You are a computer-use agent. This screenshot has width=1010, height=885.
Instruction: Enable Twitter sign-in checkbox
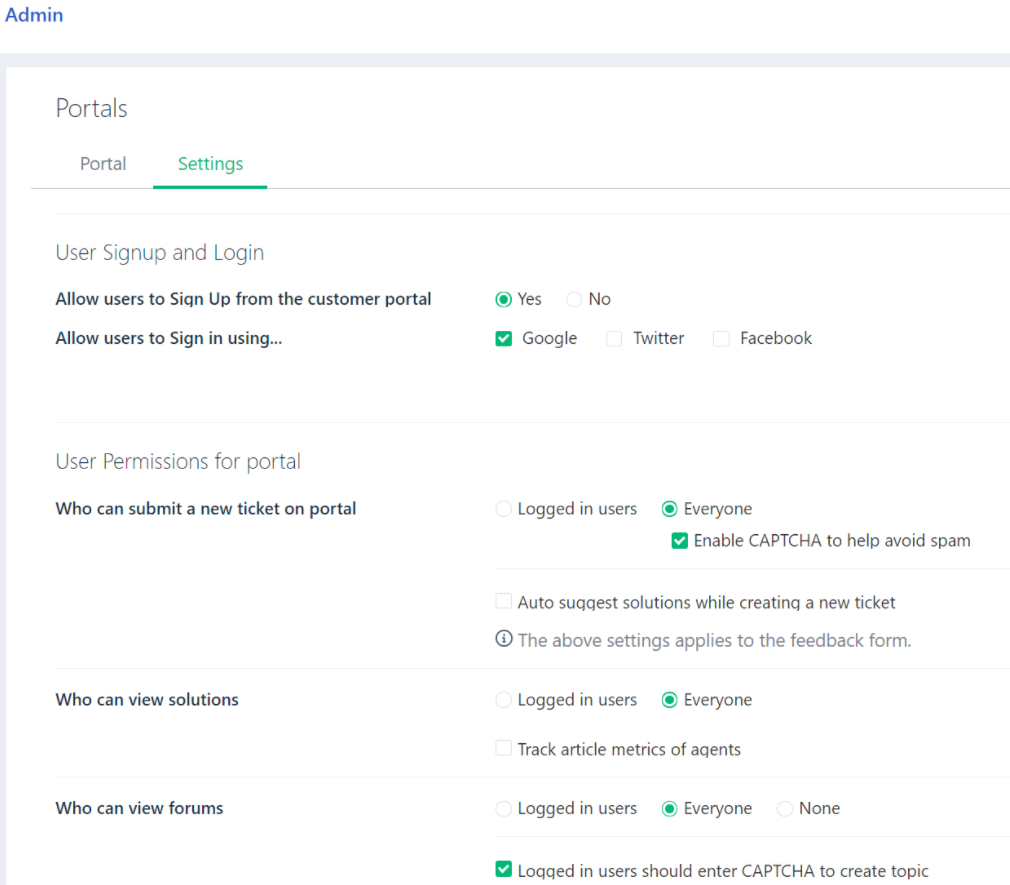click(x=615, y=339)
